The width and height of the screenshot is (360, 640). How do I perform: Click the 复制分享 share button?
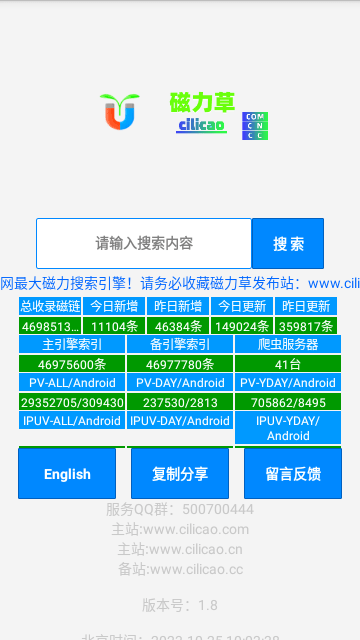(x=180, y=473)
